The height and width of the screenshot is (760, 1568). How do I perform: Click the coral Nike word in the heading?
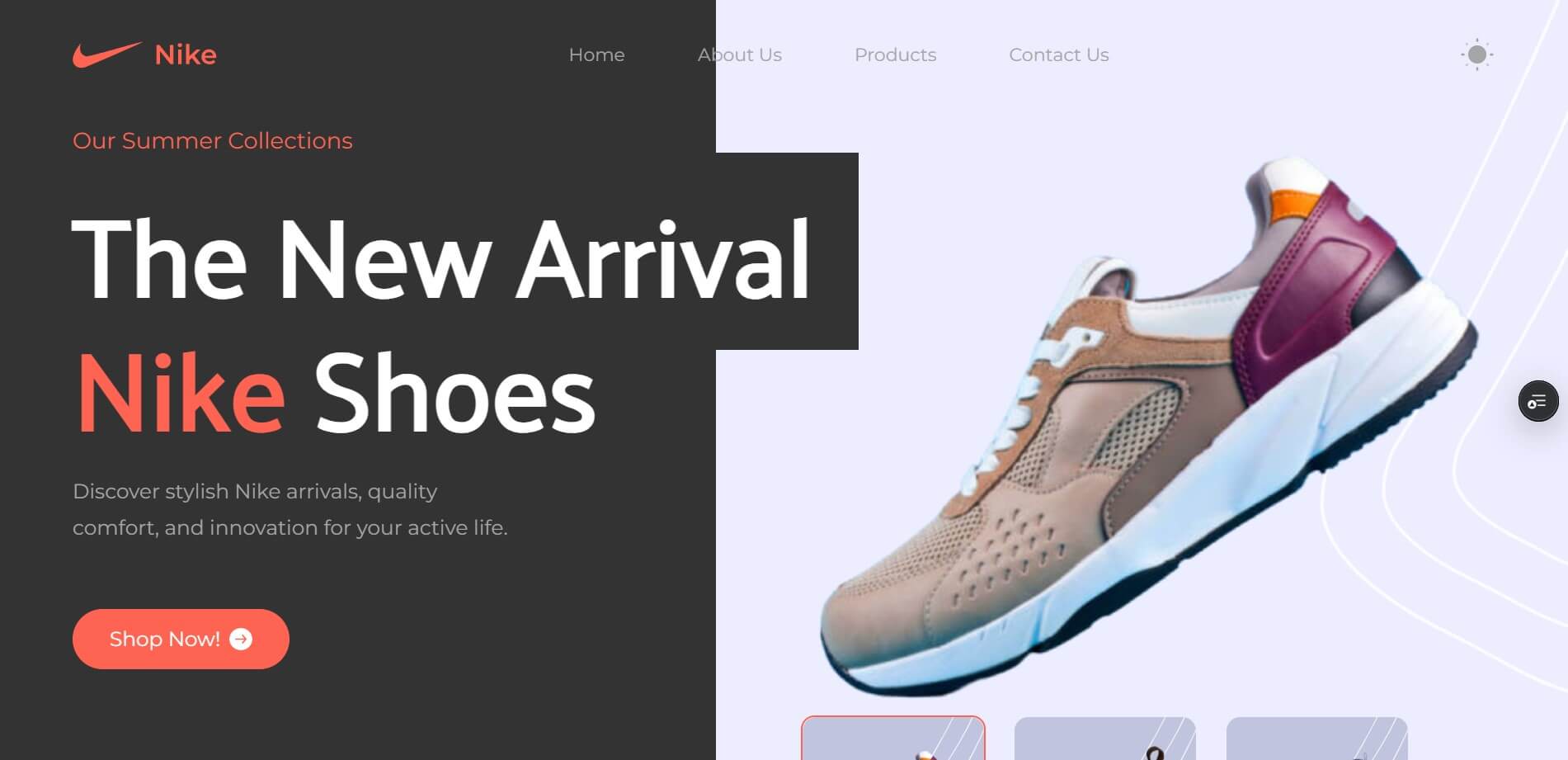(181, 393)
